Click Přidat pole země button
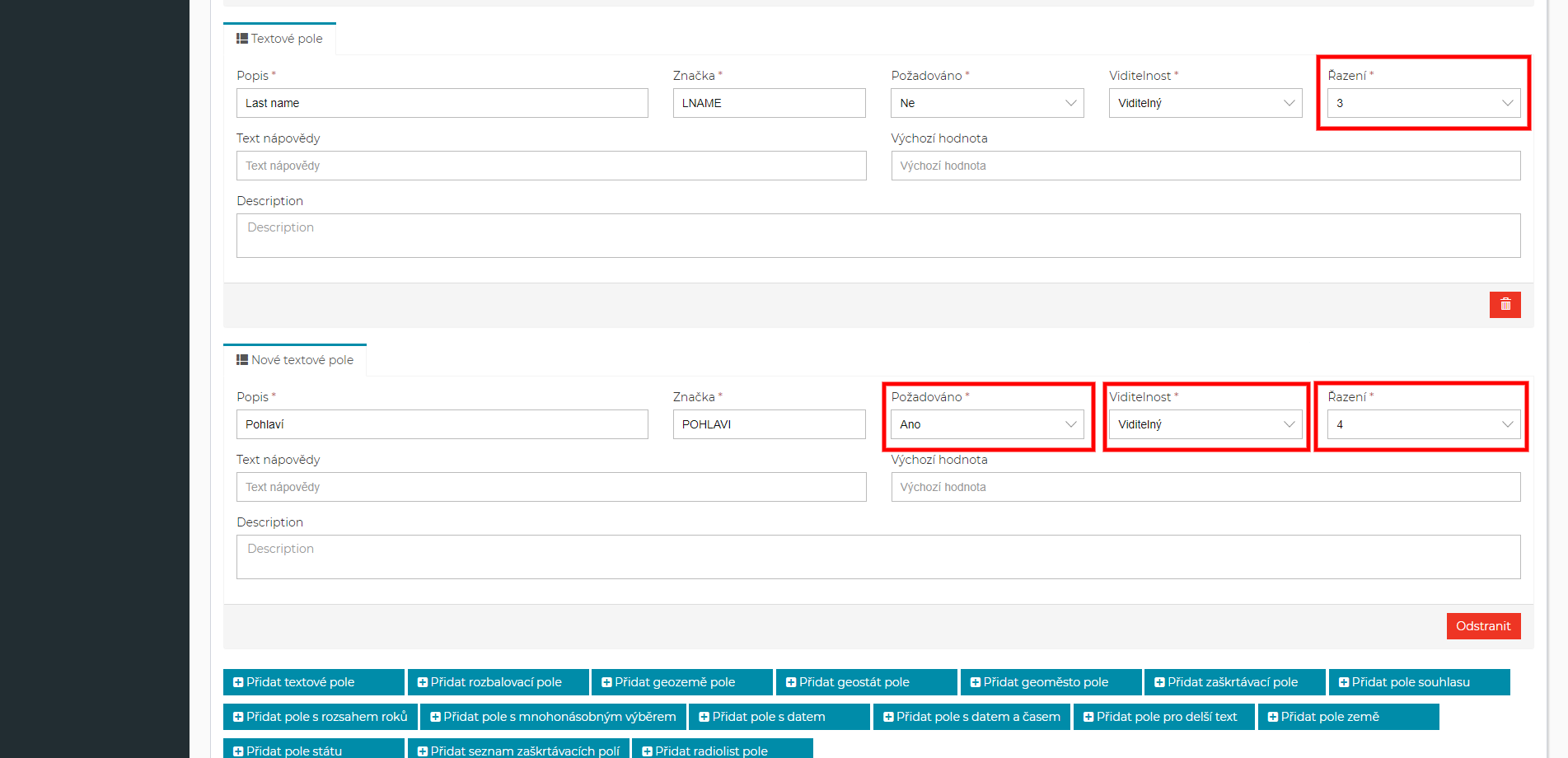This screenshot has height=758, width=1568. 1349,717
